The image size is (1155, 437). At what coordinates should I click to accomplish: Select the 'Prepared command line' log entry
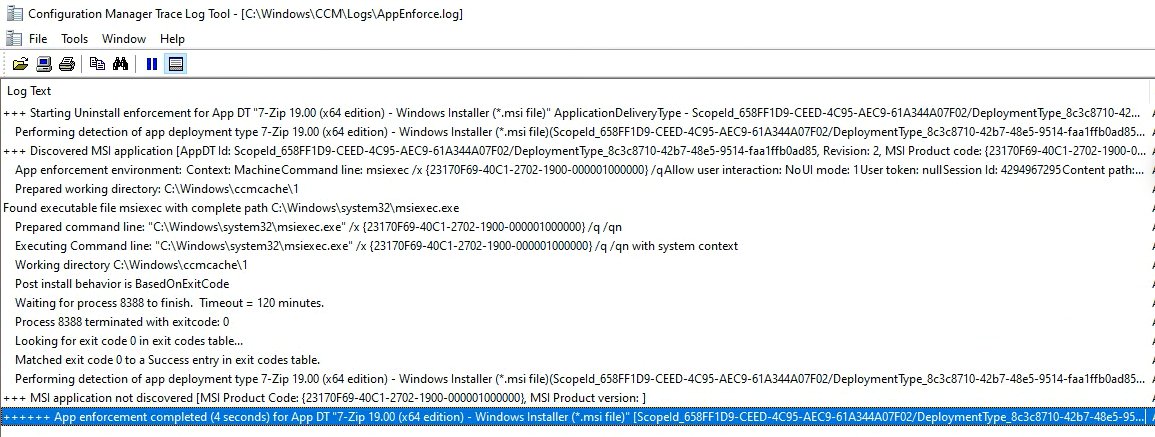pyautogui.click(x=575, y=227)
